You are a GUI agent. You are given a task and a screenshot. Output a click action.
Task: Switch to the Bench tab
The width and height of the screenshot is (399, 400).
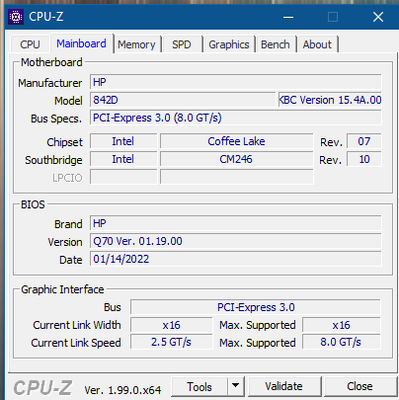[x=275, y=44]
